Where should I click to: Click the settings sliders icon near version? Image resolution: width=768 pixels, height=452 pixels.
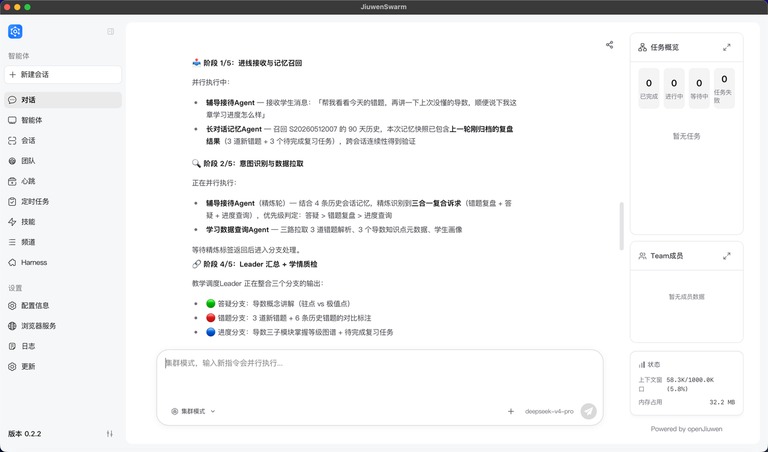(x=110, y=434)
